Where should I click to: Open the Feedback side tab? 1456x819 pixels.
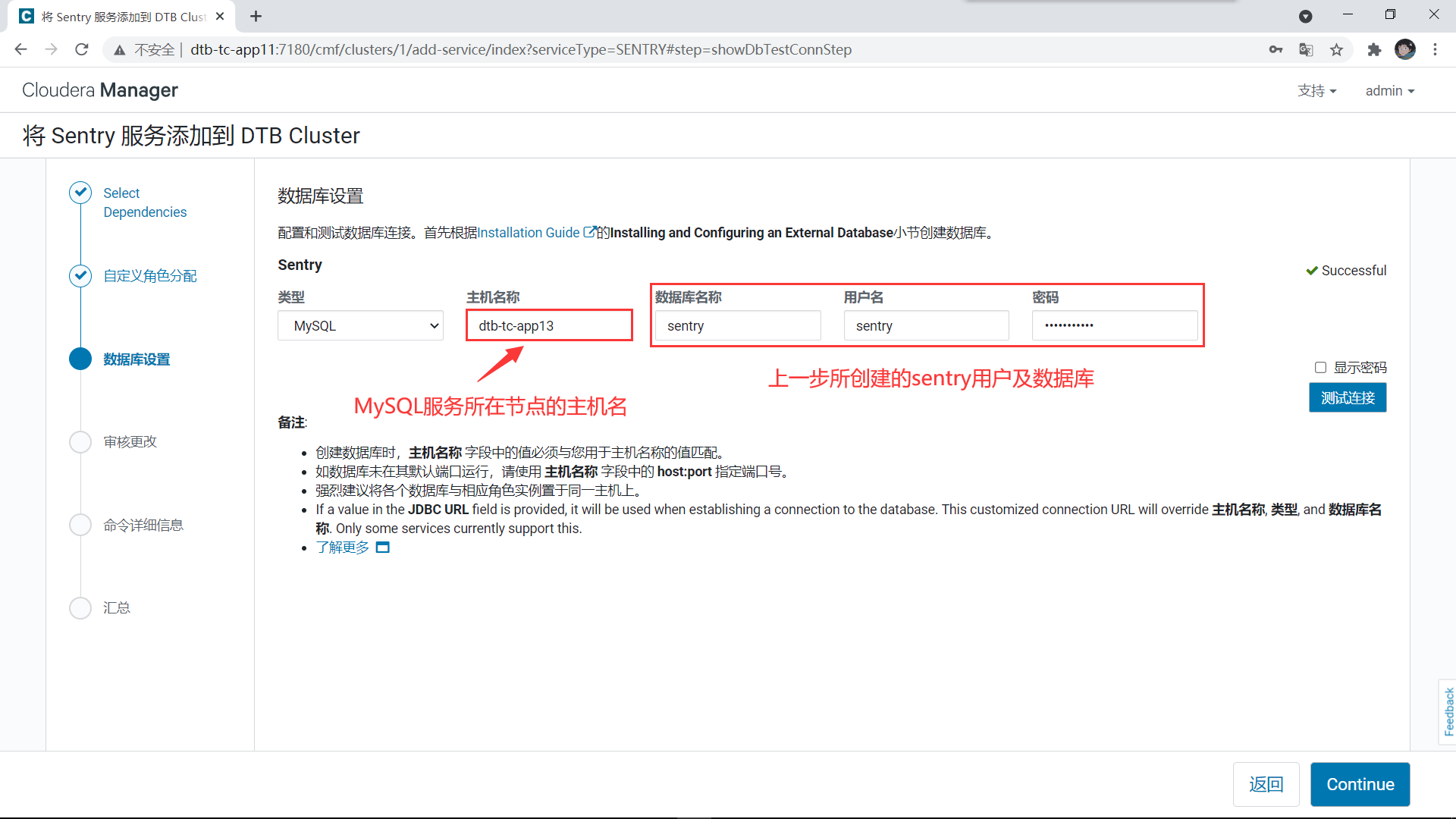tap(1448, 711)
